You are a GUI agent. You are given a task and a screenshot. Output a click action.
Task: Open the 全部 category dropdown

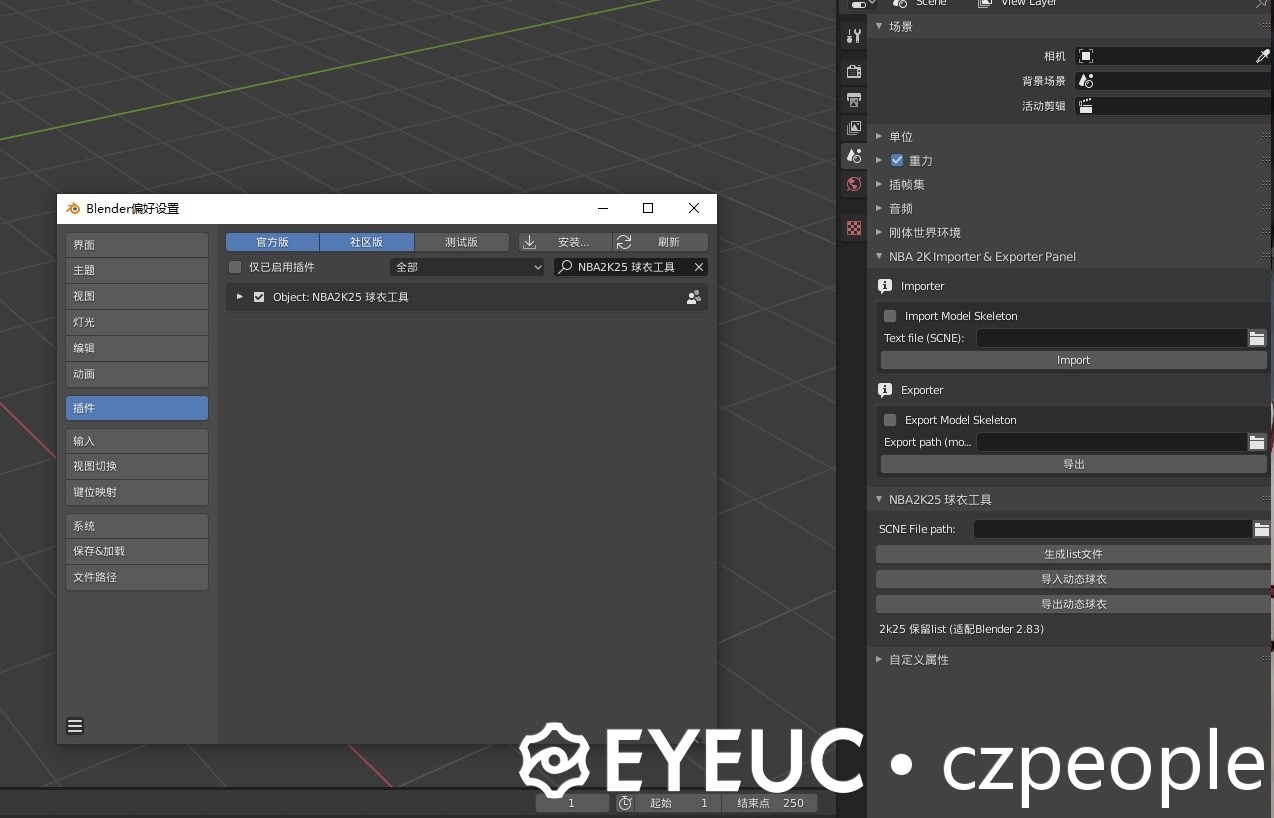[x=467, y=267]
